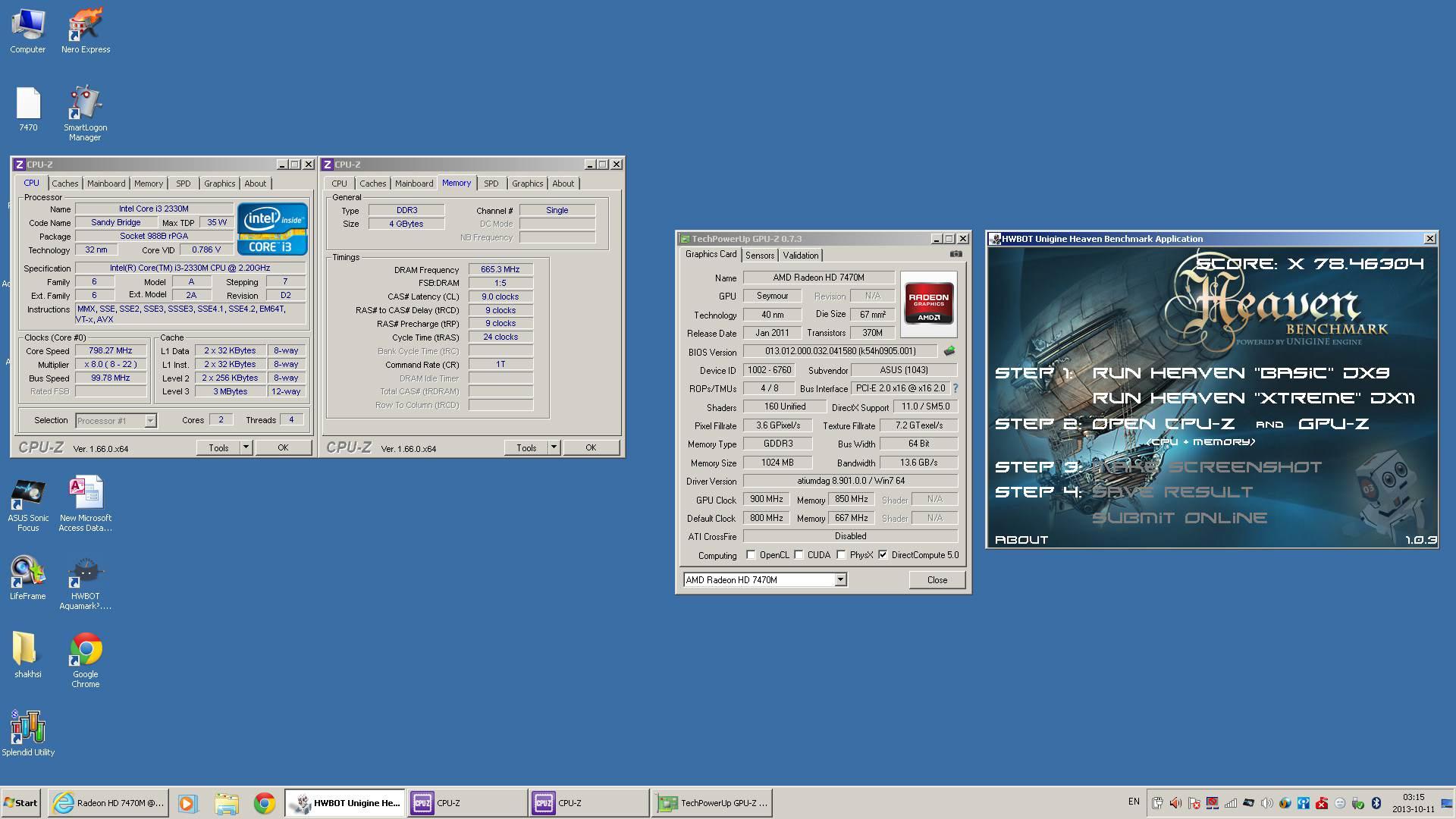Open Chrome from the taskbar
1456x819 pixels.
coord(264,803)
